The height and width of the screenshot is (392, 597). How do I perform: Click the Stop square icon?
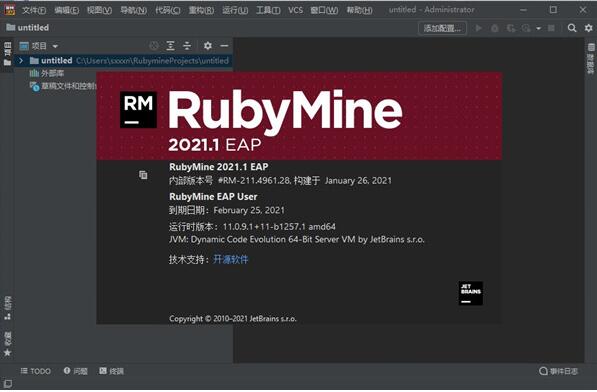[x=551, y=28]
